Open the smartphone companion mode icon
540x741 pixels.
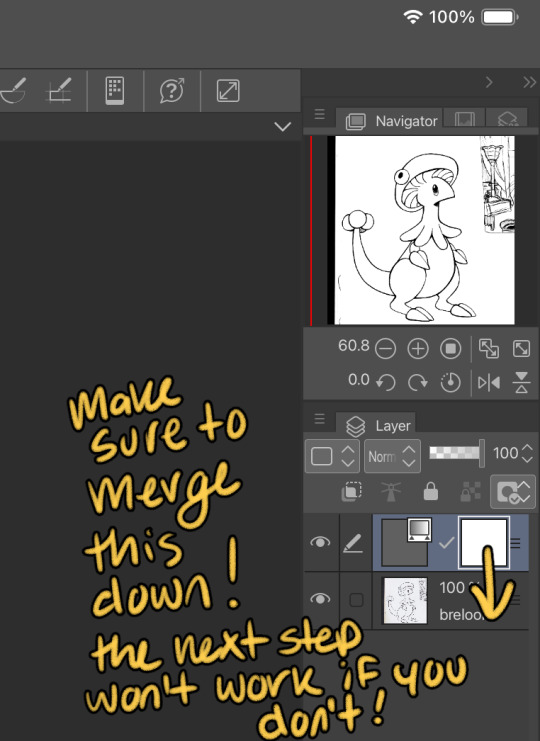coord(114,90)
